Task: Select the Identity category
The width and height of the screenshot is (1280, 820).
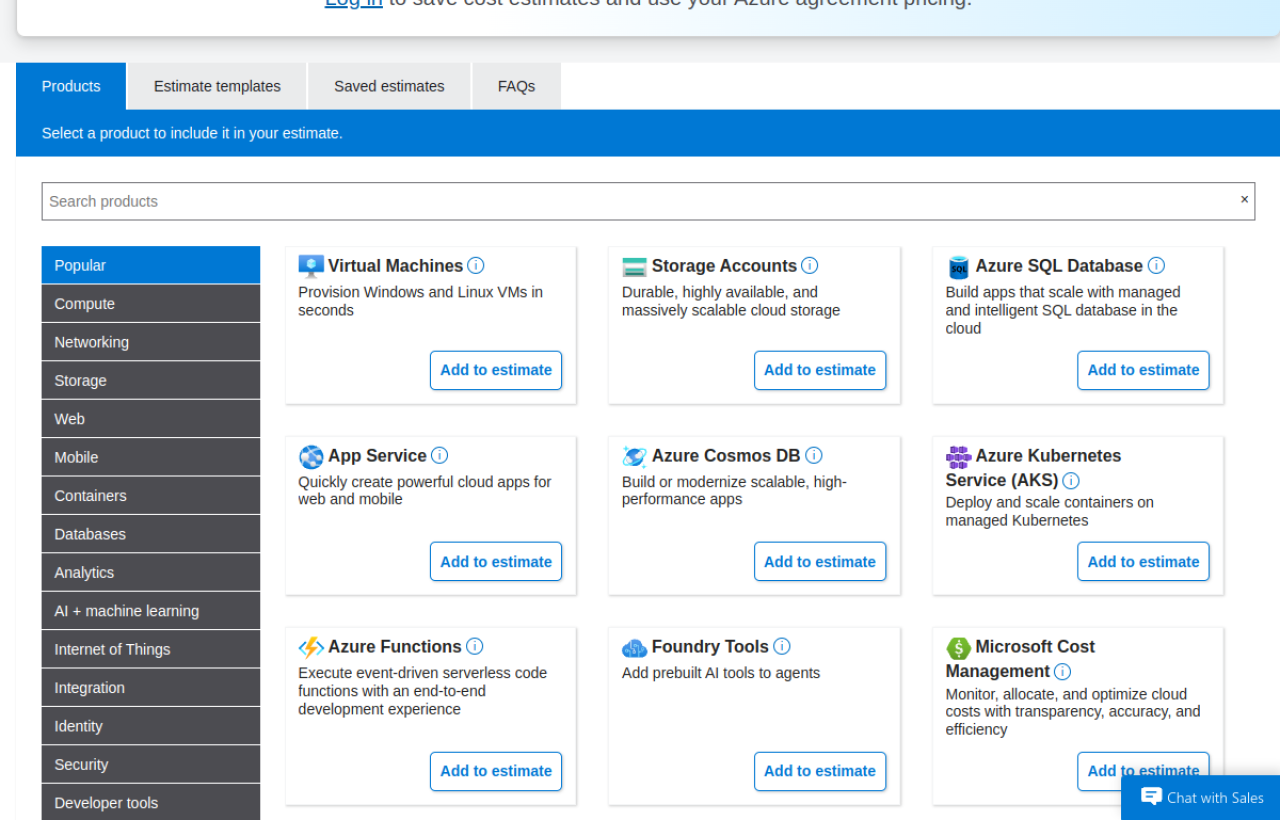Action: coord(151,726)
